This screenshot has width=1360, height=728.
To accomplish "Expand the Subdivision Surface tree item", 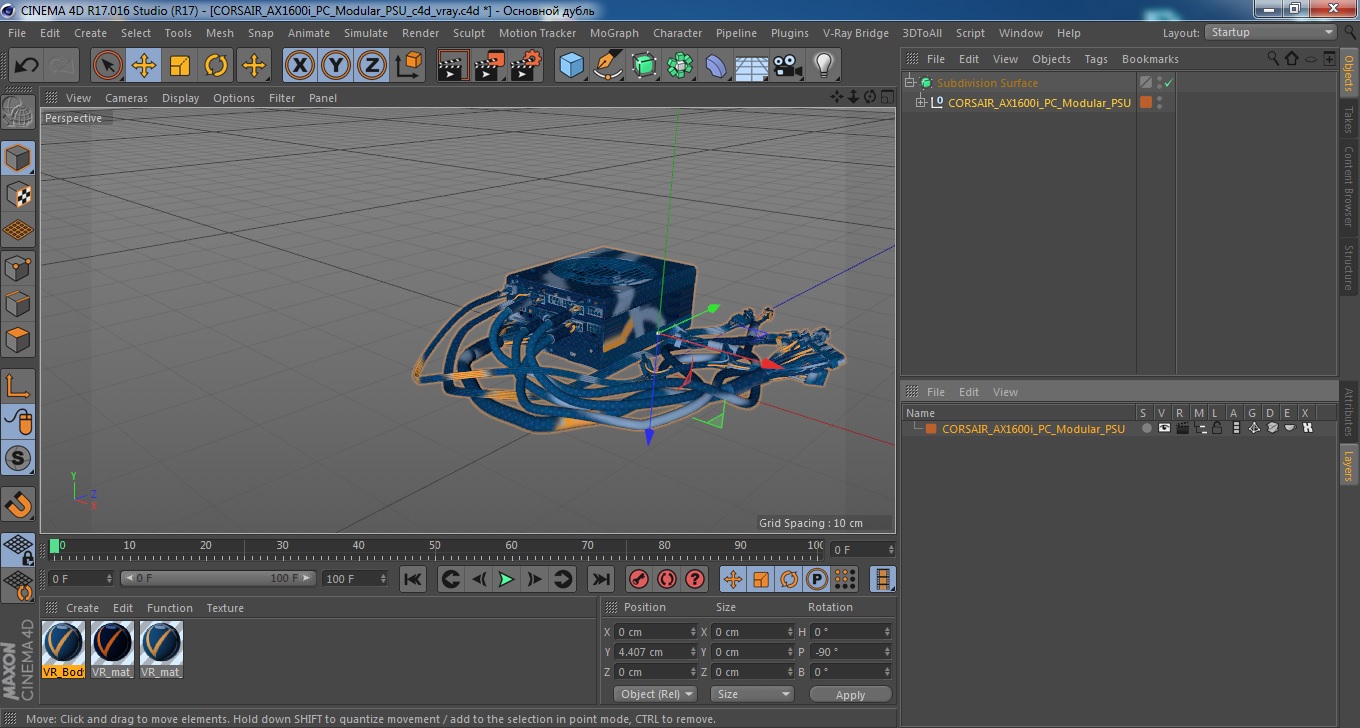I will pos(911,83).
